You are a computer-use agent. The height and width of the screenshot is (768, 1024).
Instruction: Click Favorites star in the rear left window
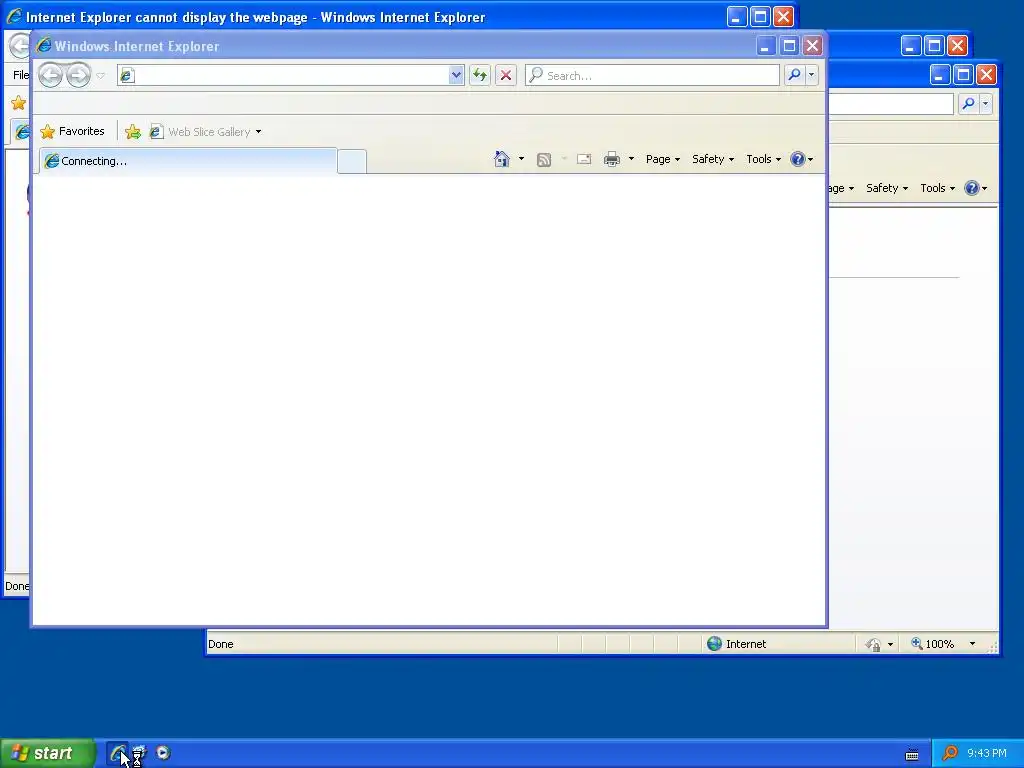[18, 103]
